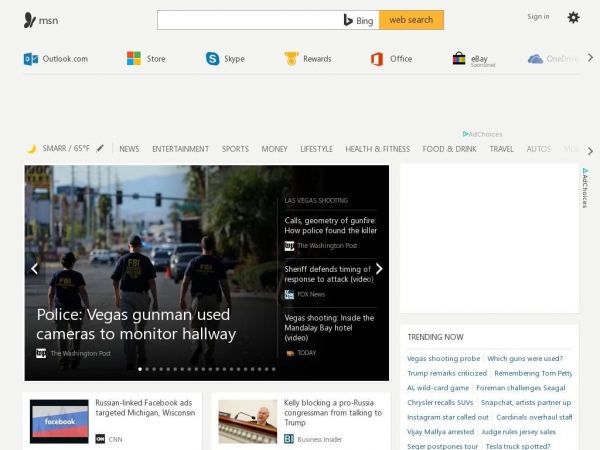Image resolution: width=600 pixels, height=450 pixels.
Task: Click the web search button
Action: coord(411,20)
